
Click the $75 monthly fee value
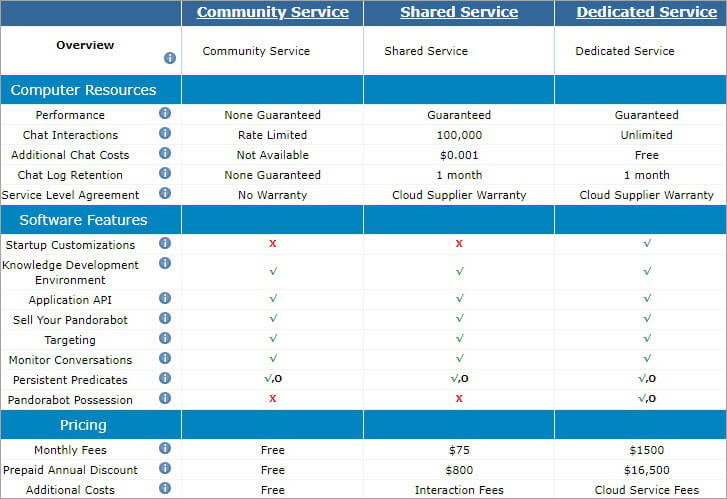(459, 450)
